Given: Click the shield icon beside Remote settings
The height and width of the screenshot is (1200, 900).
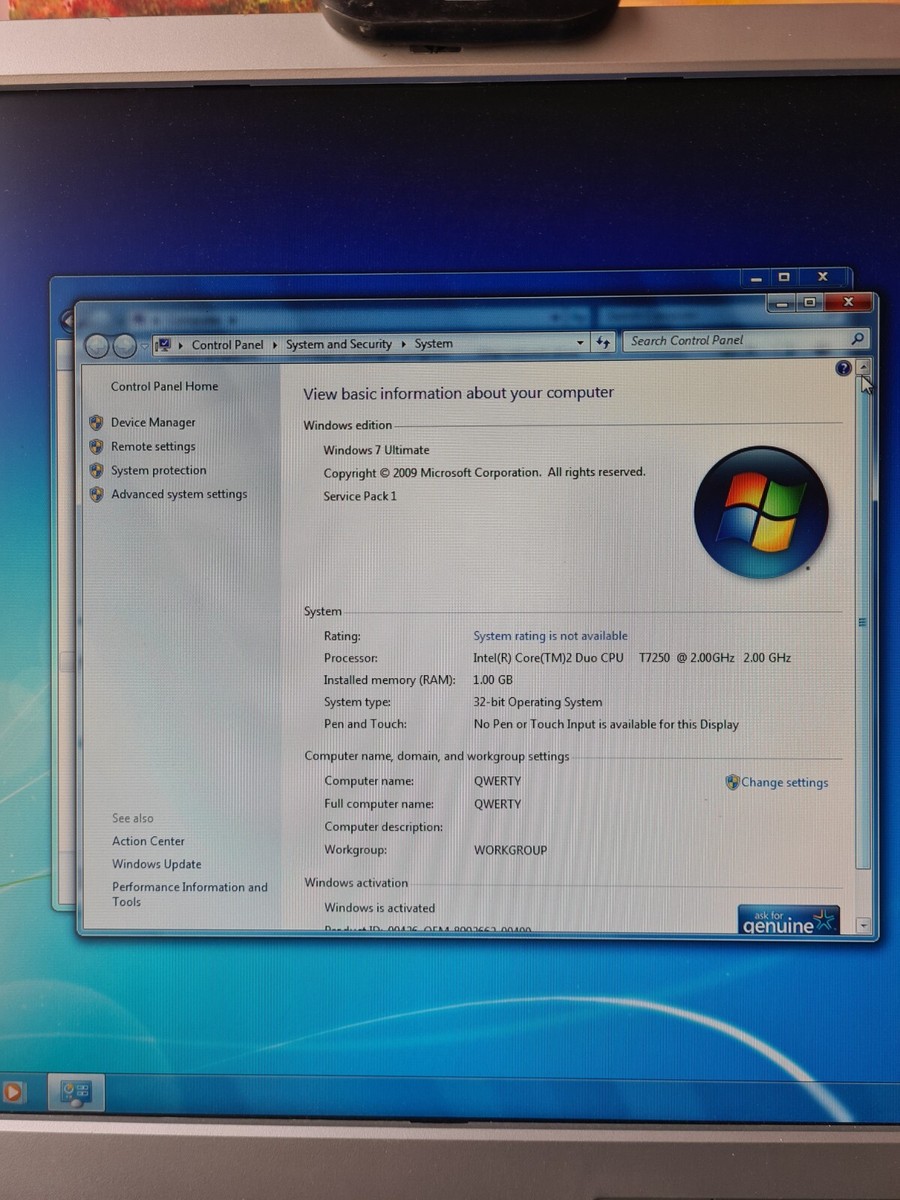Looking at the screenshot, I should (96, 447).
